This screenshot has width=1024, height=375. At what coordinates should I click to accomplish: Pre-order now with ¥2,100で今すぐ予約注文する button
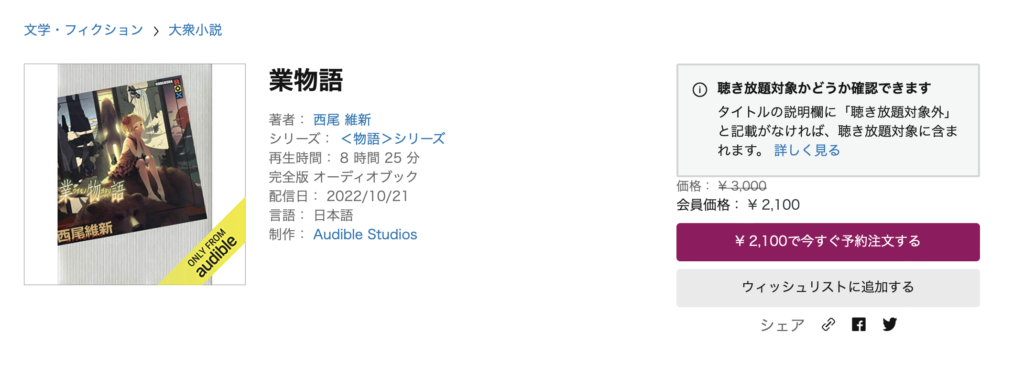coord(828,242)
